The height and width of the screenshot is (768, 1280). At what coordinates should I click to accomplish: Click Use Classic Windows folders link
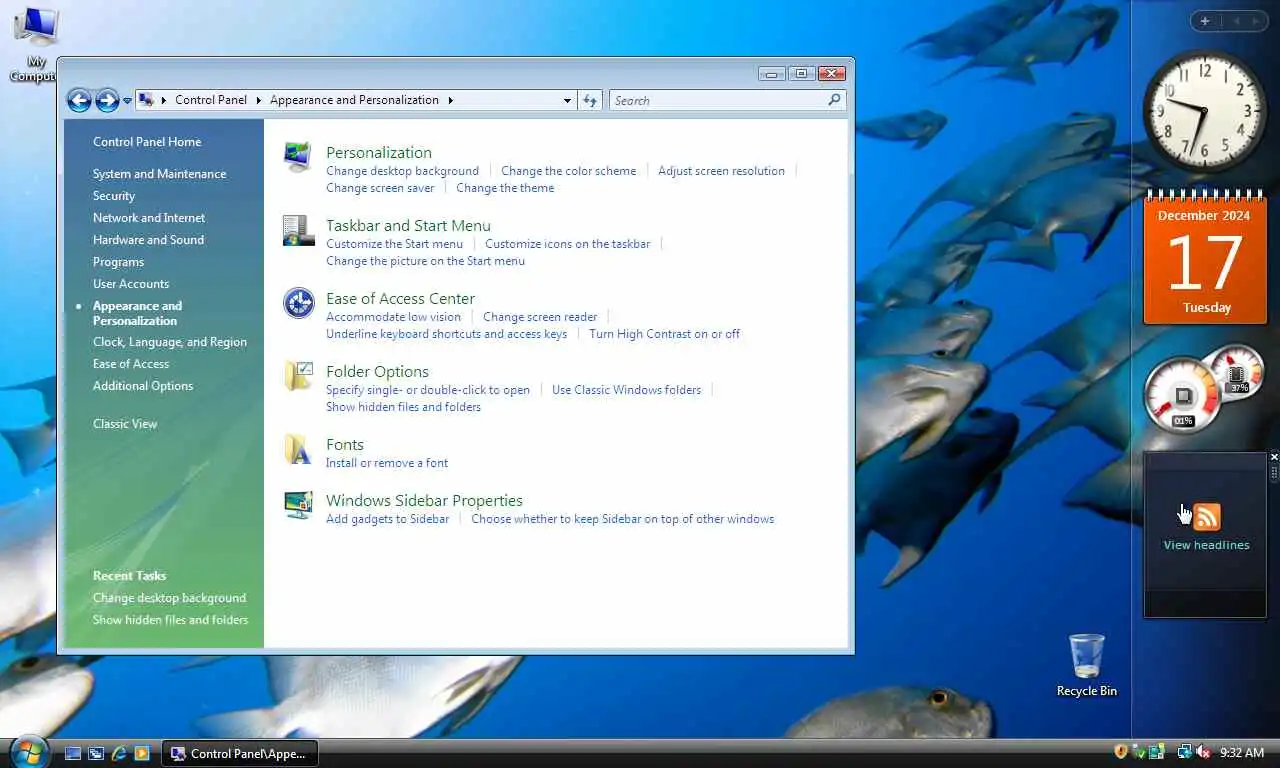click(626, 390)
